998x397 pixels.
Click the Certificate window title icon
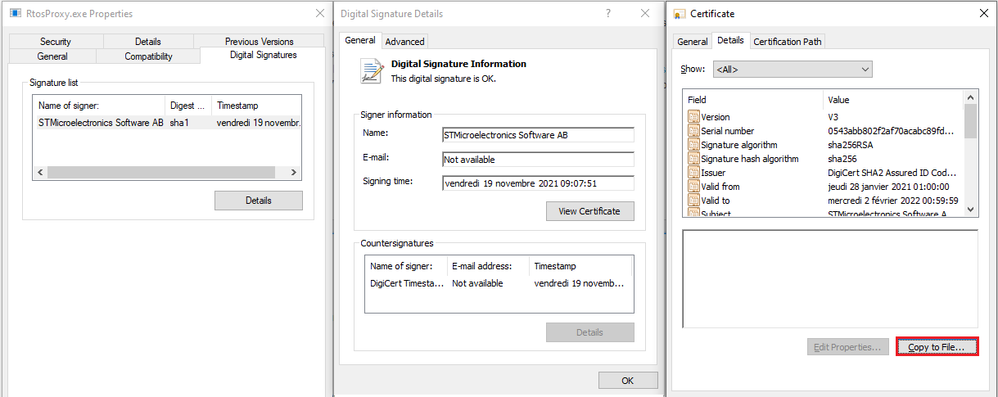point(680,13)
